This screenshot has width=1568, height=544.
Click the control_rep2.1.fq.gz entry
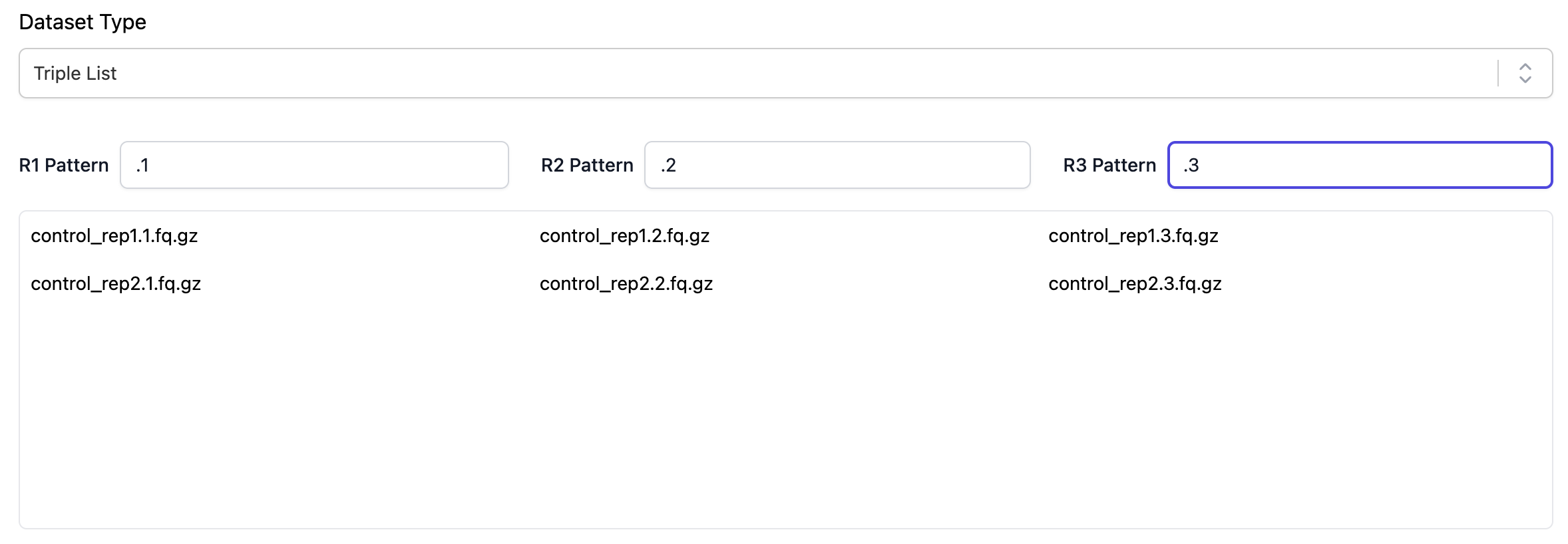pos(116,283)
